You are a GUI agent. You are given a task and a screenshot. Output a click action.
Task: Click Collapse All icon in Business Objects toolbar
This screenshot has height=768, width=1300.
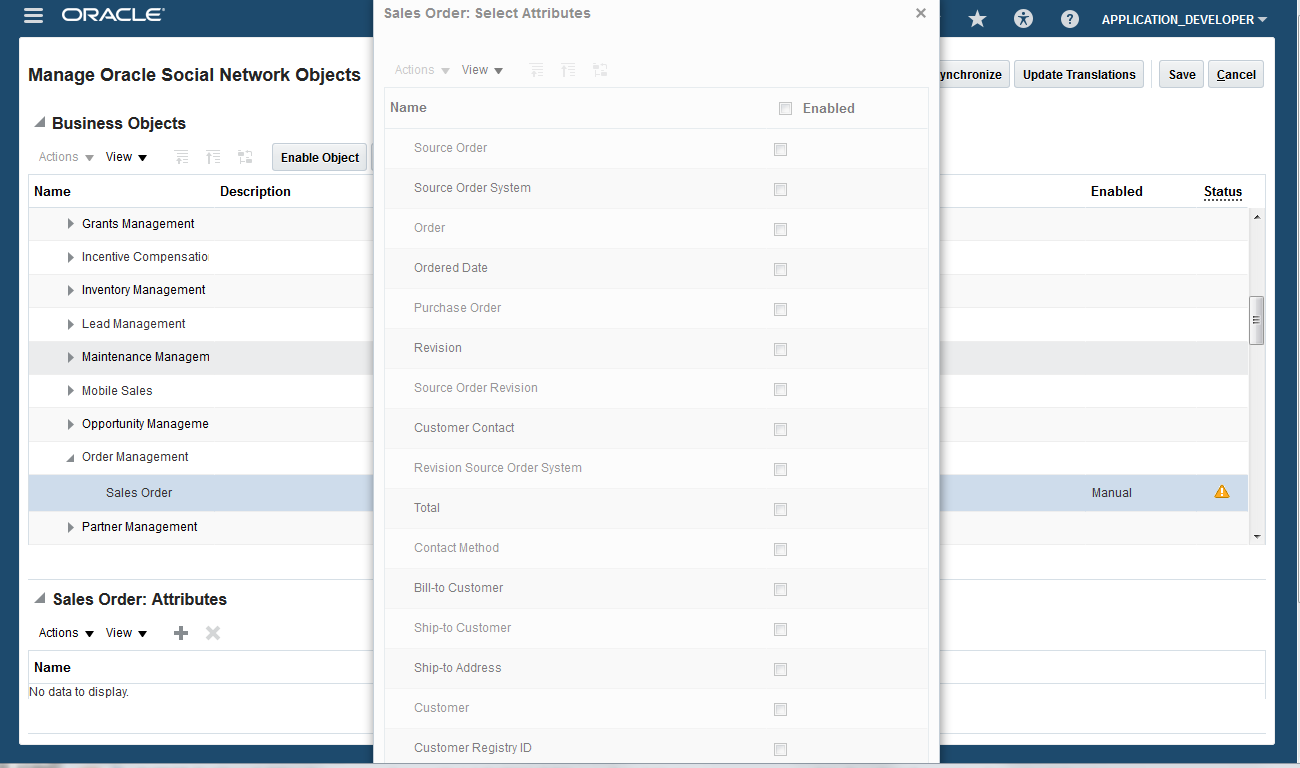click(x=213, y=157)
